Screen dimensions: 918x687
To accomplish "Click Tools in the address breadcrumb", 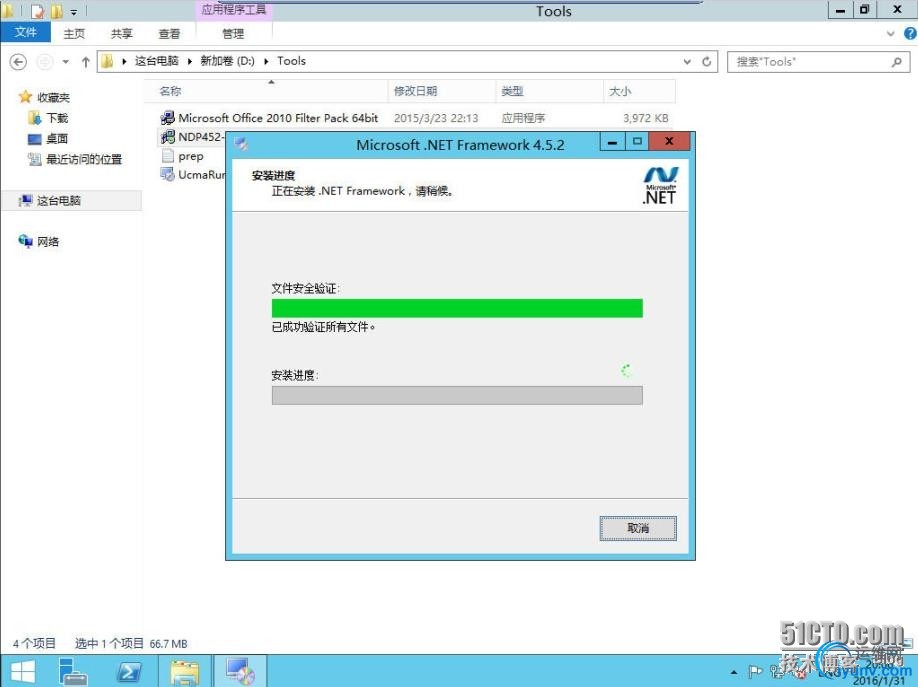I will [292, 61].
